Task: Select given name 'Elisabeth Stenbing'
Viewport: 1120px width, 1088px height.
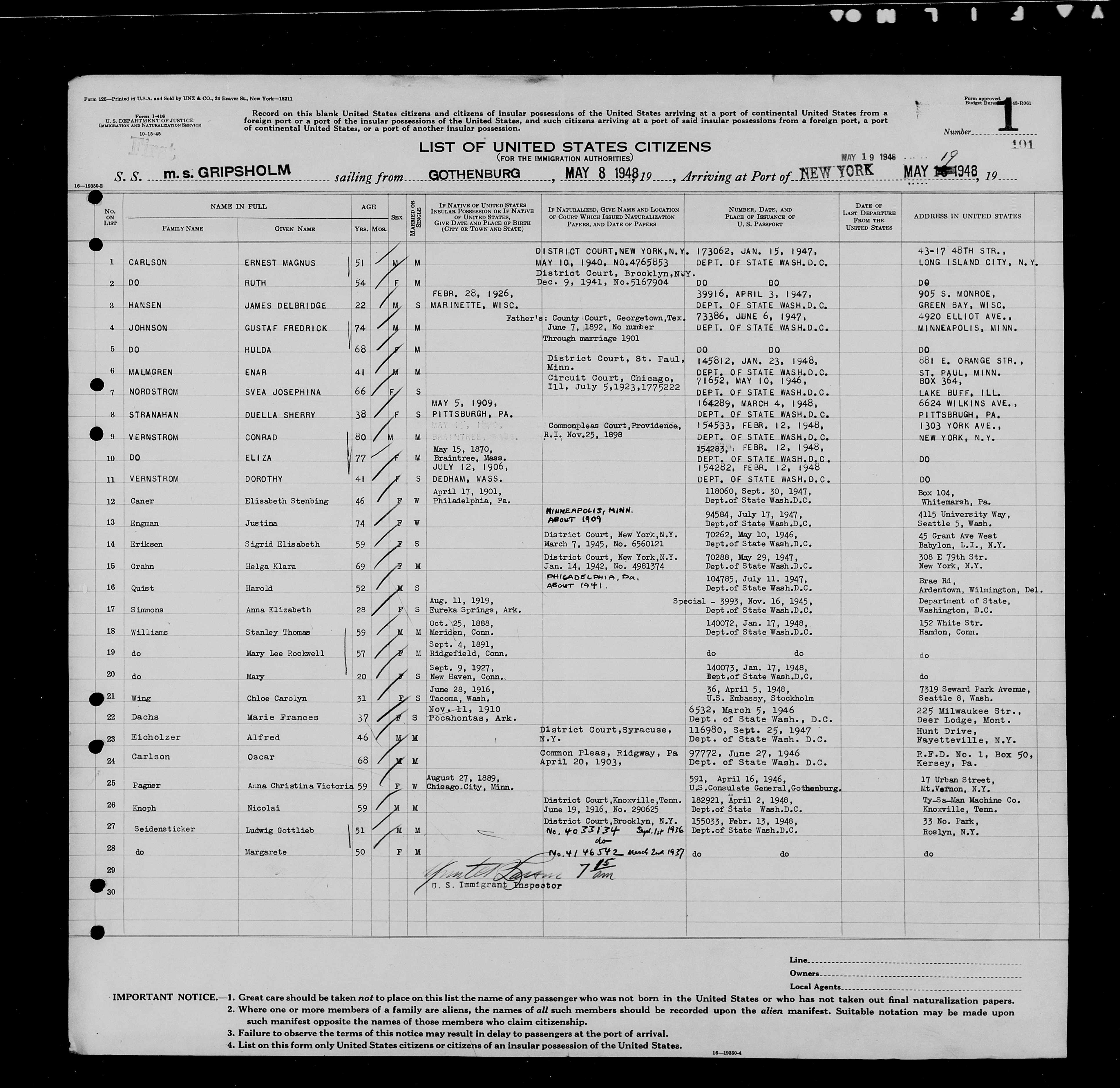Action: [x=287, y=501]
